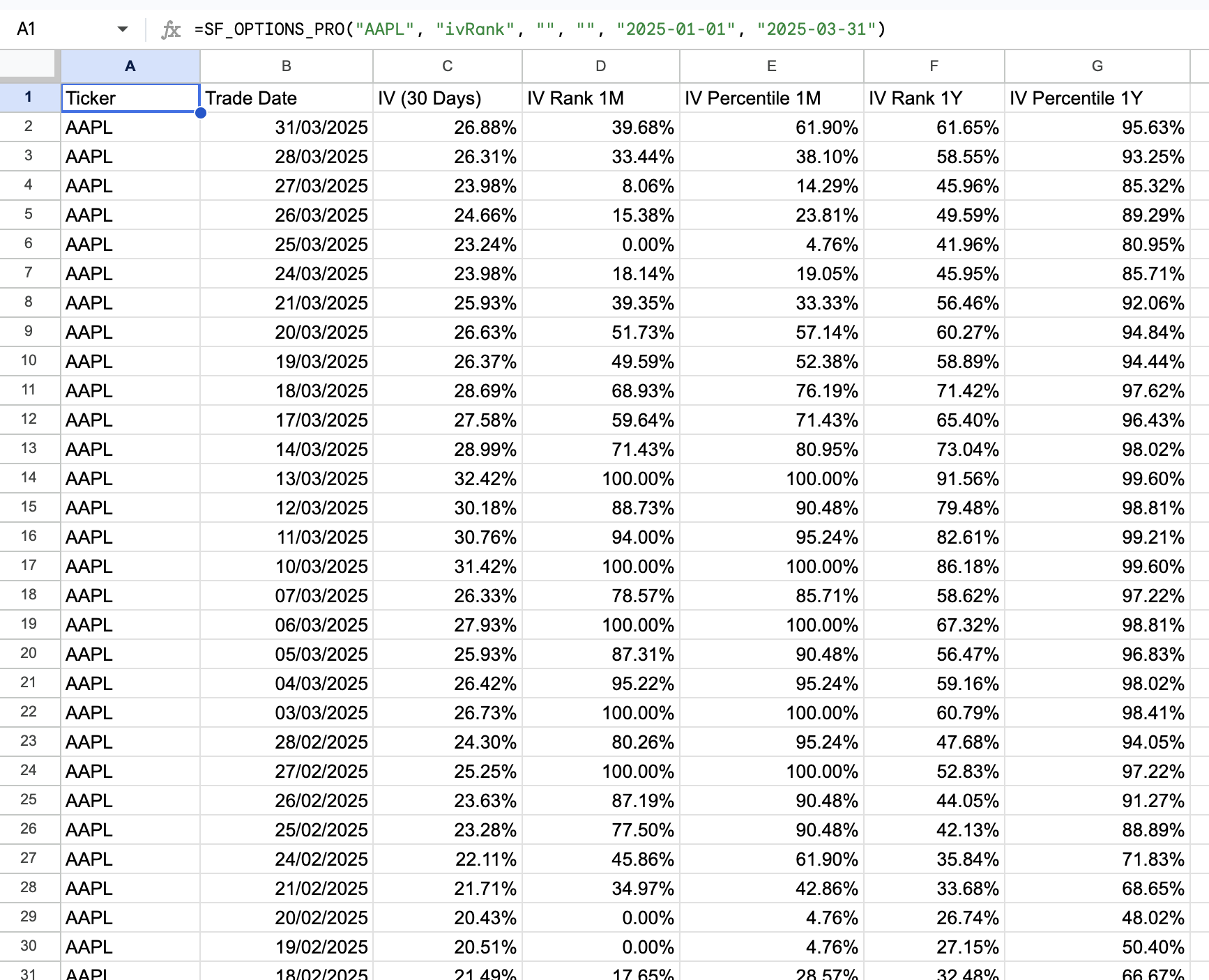
Task: Click the cell showing 33.33%
Action: [772, 303]
